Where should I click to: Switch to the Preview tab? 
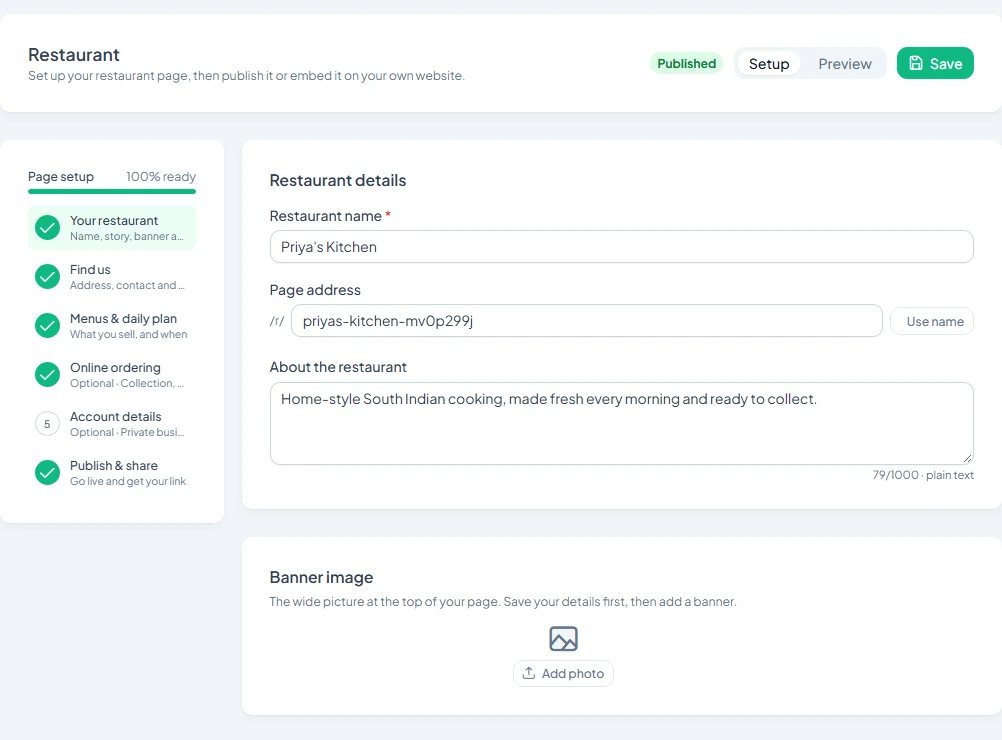[x=844, y=64]
